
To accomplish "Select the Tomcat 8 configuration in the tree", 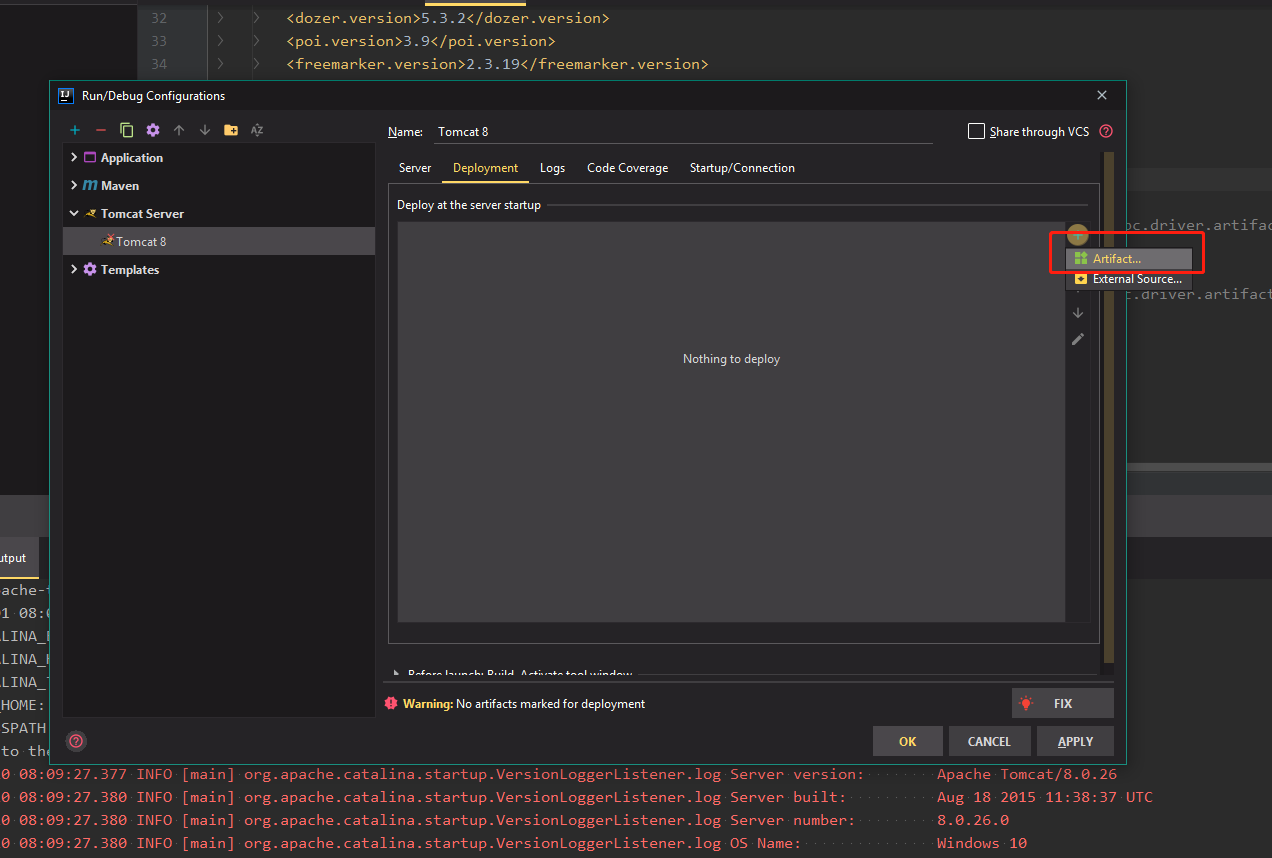I will coord(219,242).
